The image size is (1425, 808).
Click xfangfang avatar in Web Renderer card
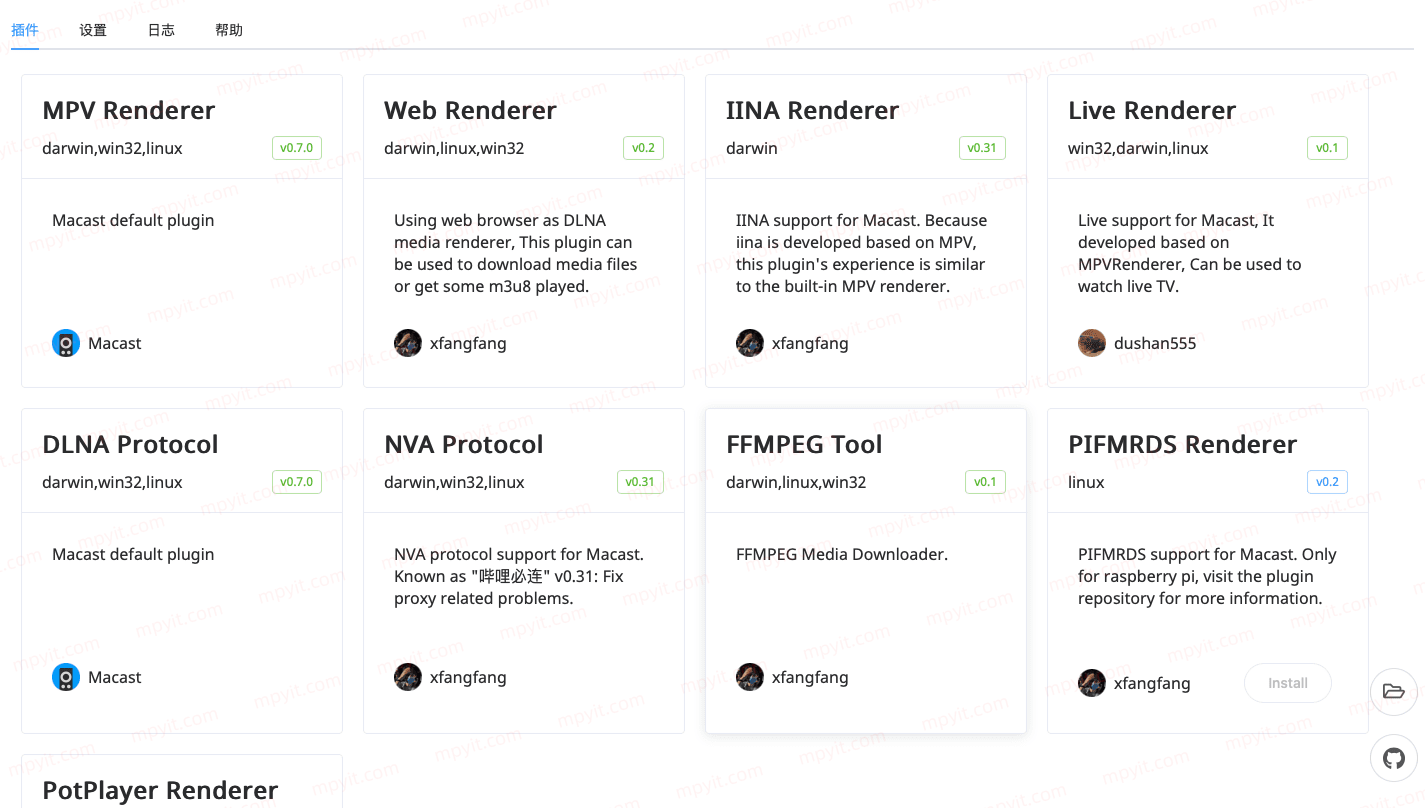408,343
